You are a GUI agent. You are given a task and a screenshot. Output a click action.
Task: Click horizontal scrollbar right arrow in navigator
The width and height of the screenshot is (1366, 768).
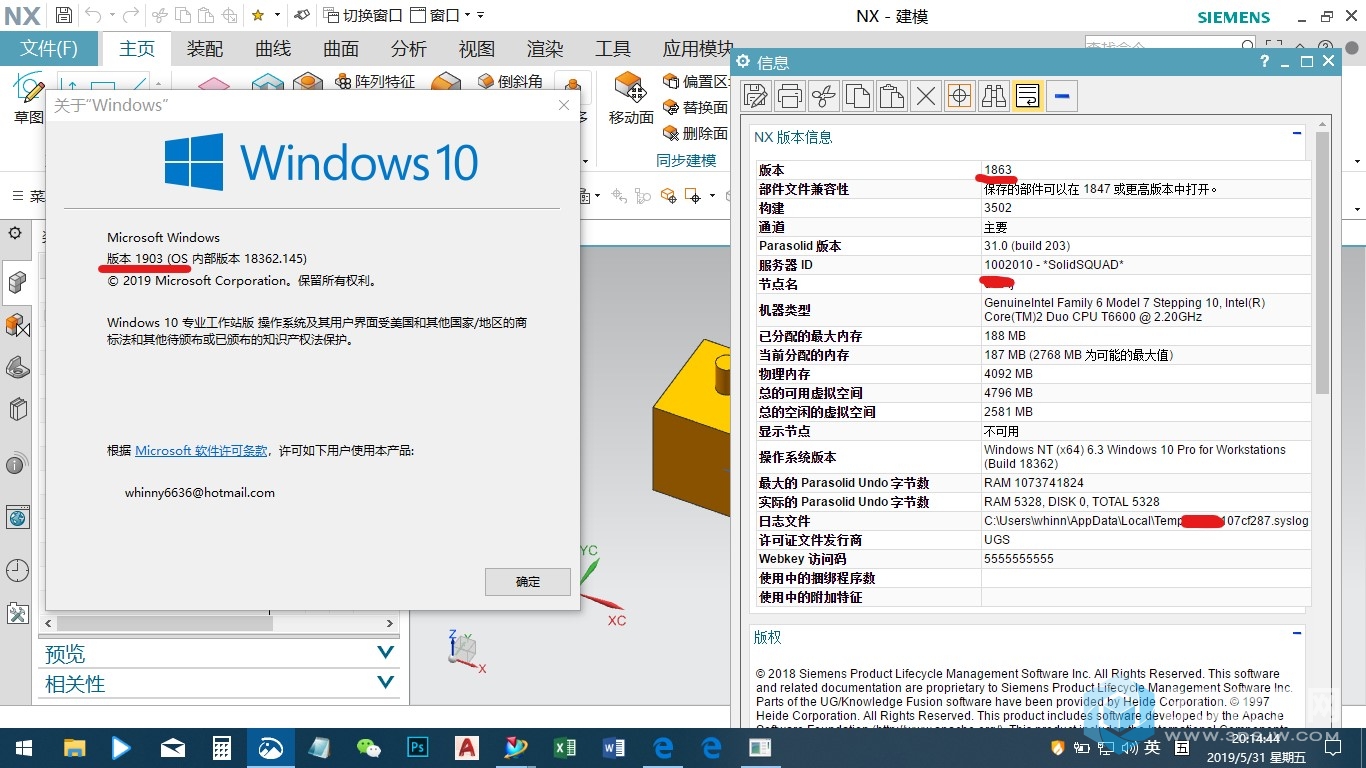(390, 623)
